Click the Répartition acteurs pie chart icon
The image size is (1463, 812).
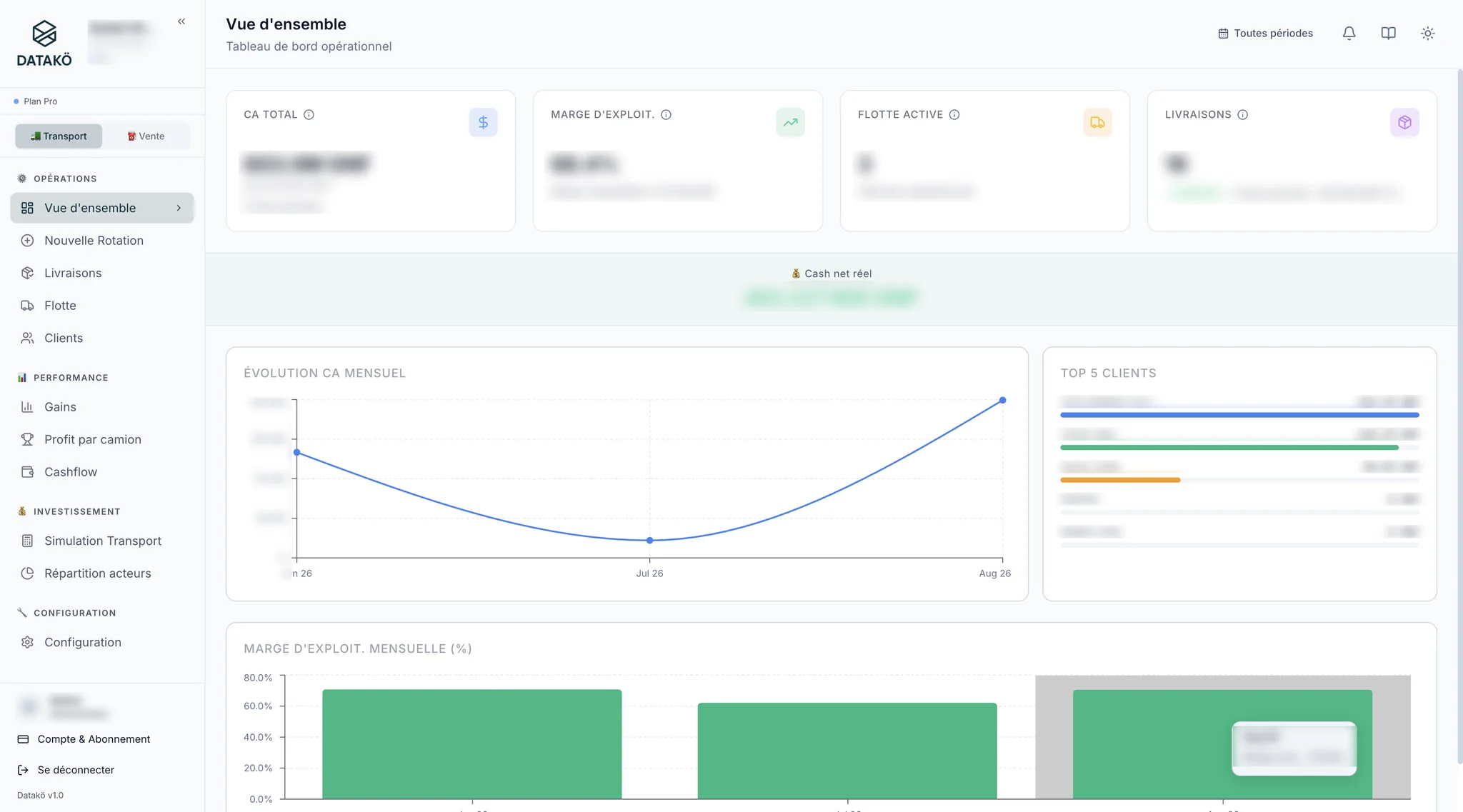coord(27,573)
